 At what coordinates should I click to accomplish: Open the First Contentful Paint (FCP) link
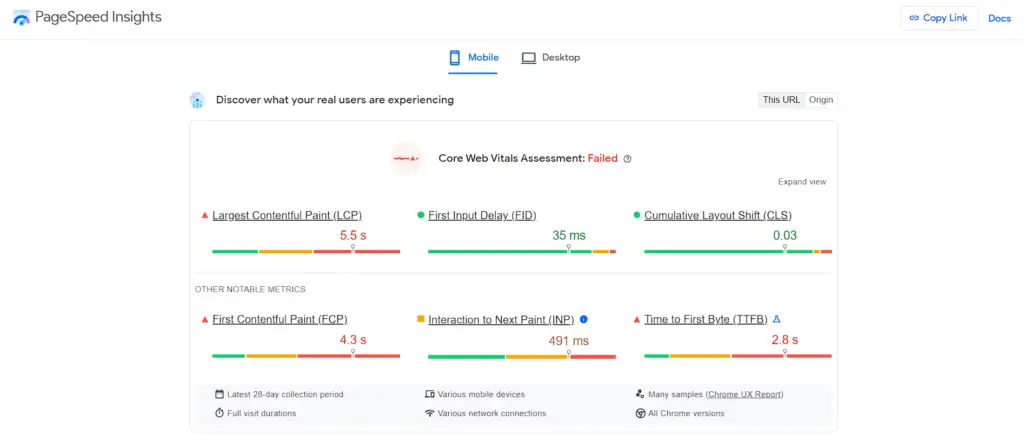click(280, 319)
